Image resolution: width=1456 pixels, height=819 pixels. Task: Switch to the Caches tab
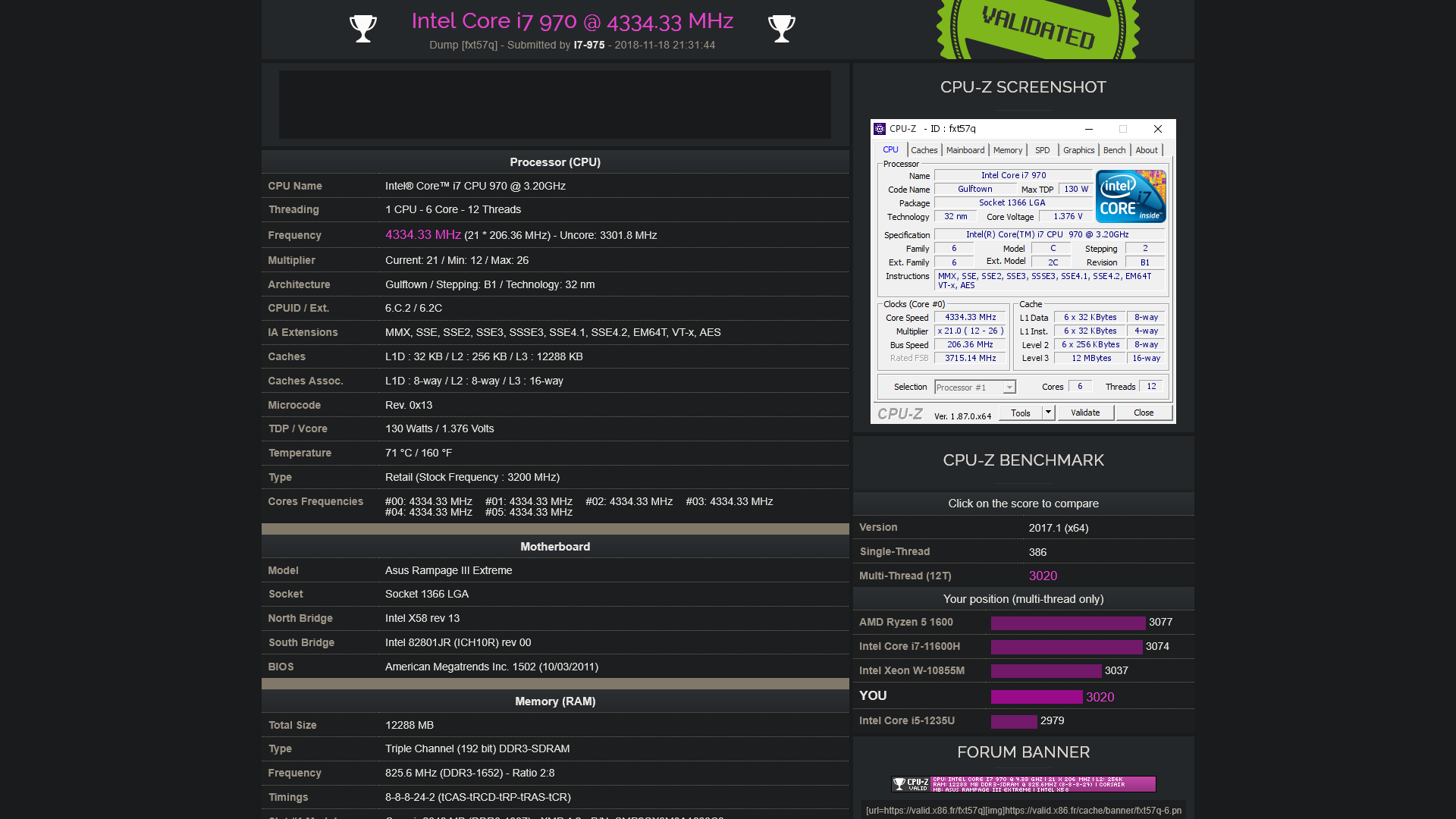(924, 150)
